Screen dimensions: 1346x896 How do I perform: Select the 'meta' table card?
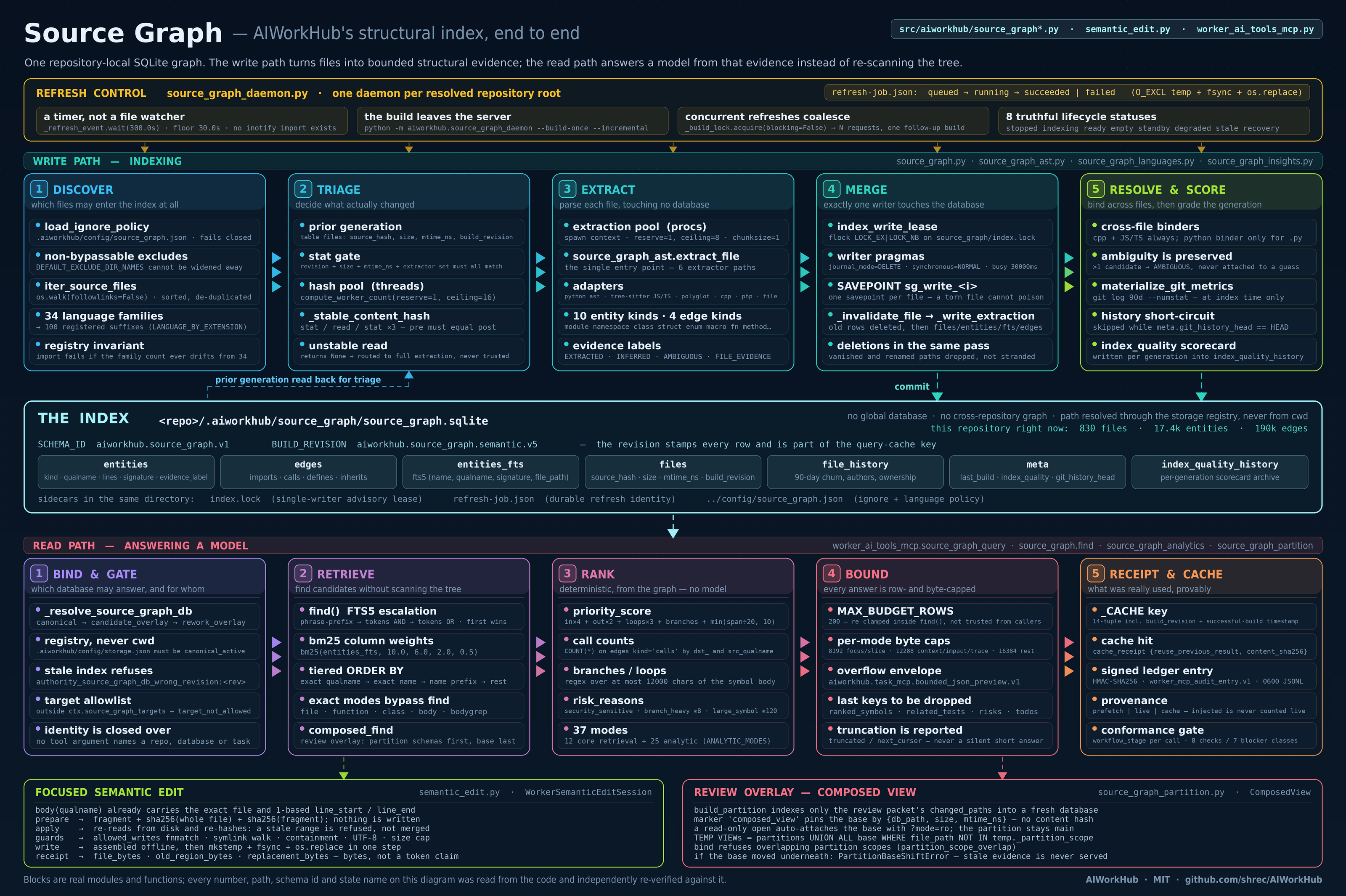(x=1038, y=472)
